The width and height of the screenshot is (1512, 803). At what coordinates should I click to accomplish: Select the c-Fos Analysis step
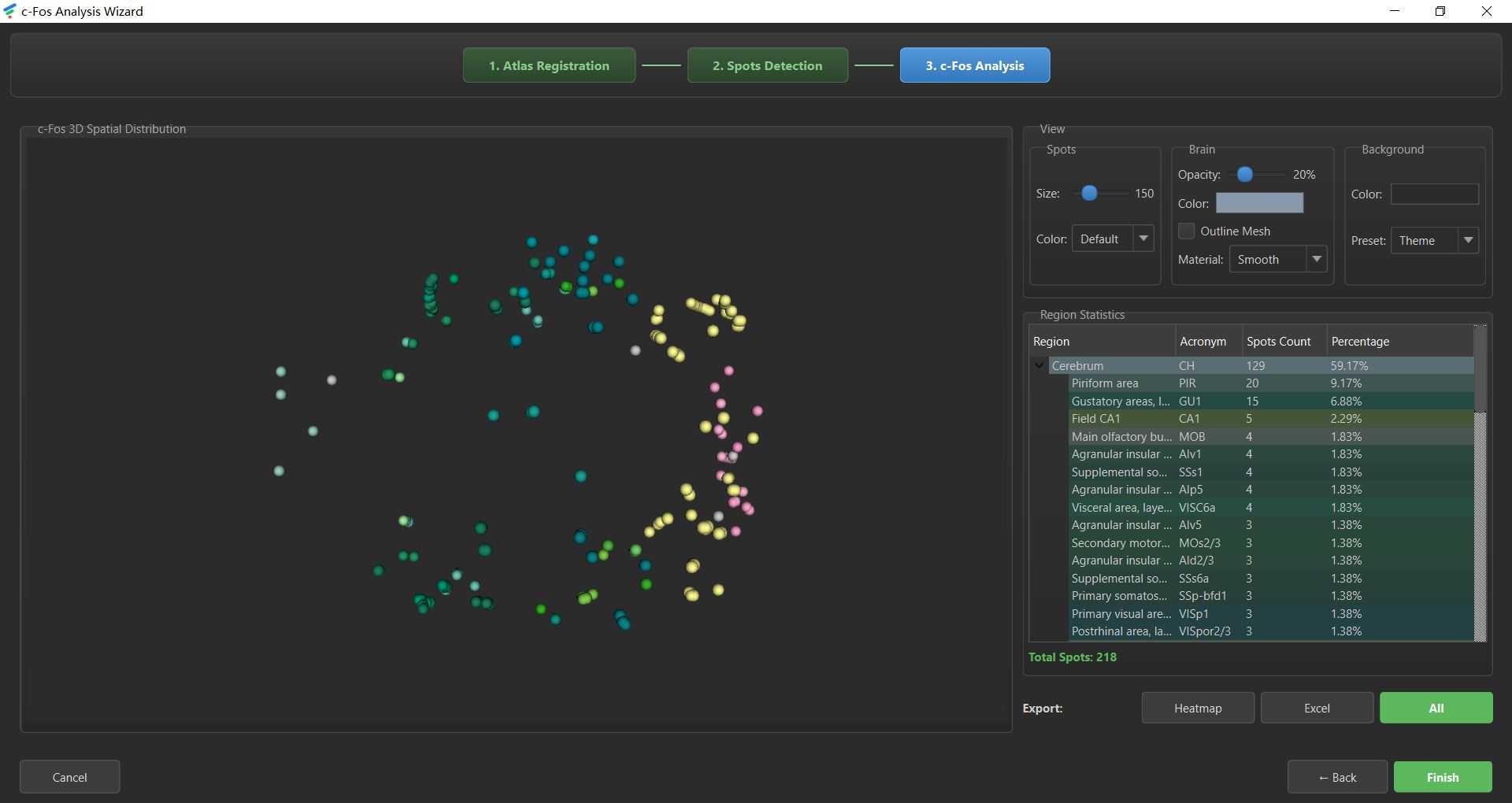pos(975,65)
